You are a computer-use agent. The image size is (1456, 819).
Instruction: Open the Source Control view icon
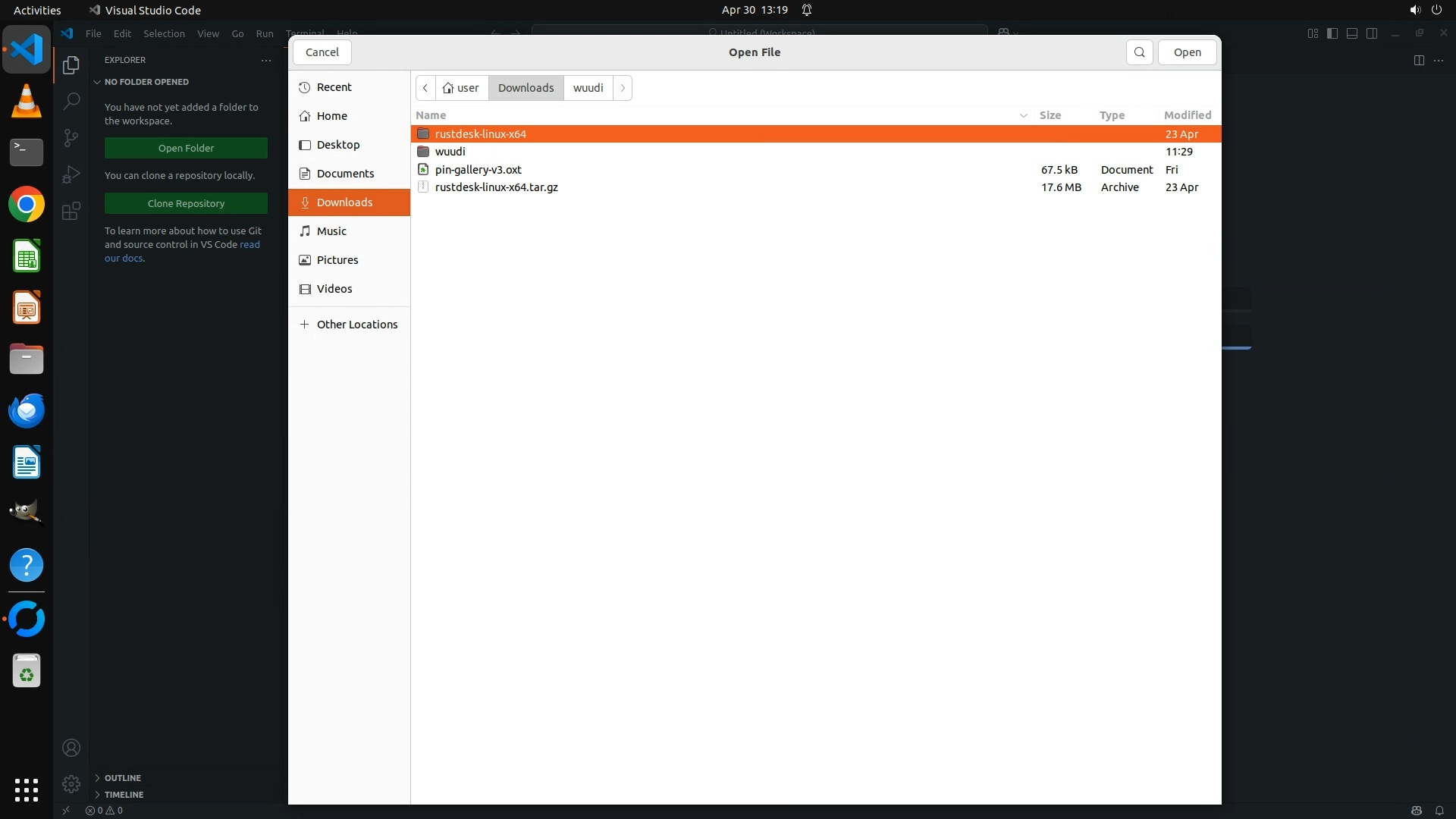tap(71, 137)
